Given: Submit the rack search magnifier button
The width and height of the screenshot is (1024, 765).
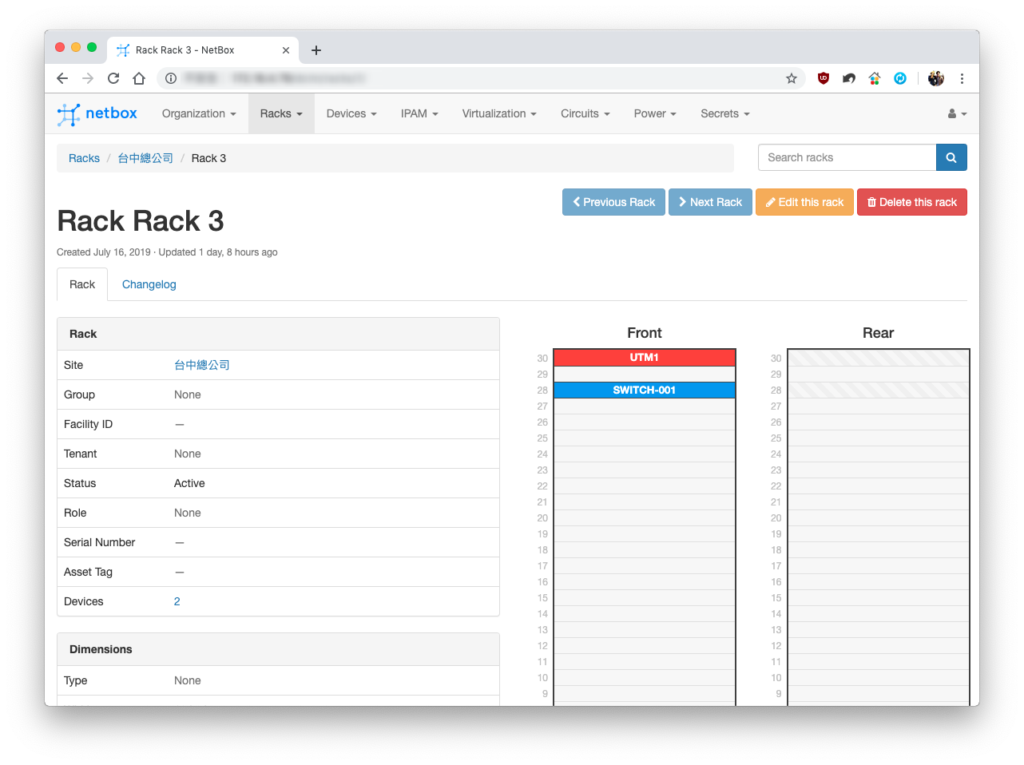Looking at the screenshot, I should click(x=952, y=157).
